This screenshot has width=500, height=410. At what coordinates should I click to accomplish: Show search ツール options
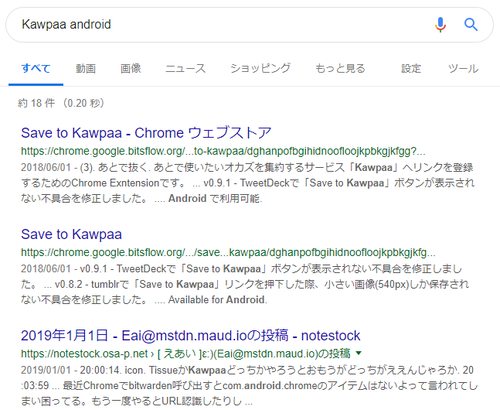click(x=463, y=69)
